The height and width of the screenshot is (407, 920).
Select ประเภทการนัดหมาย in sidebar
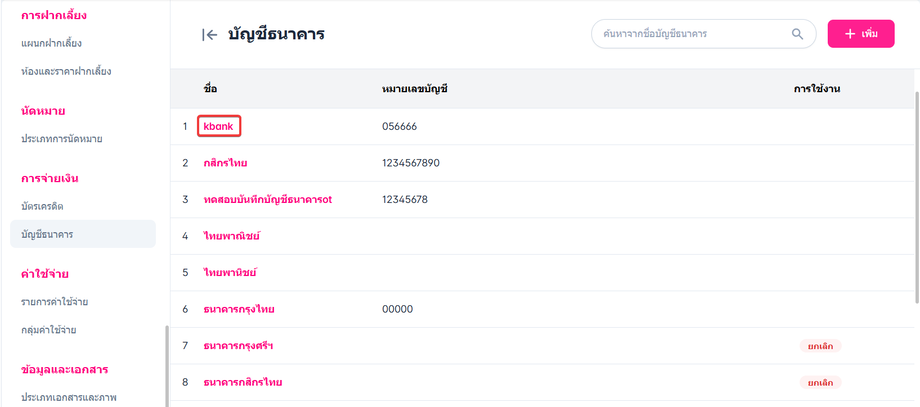(x=62, y=138)
